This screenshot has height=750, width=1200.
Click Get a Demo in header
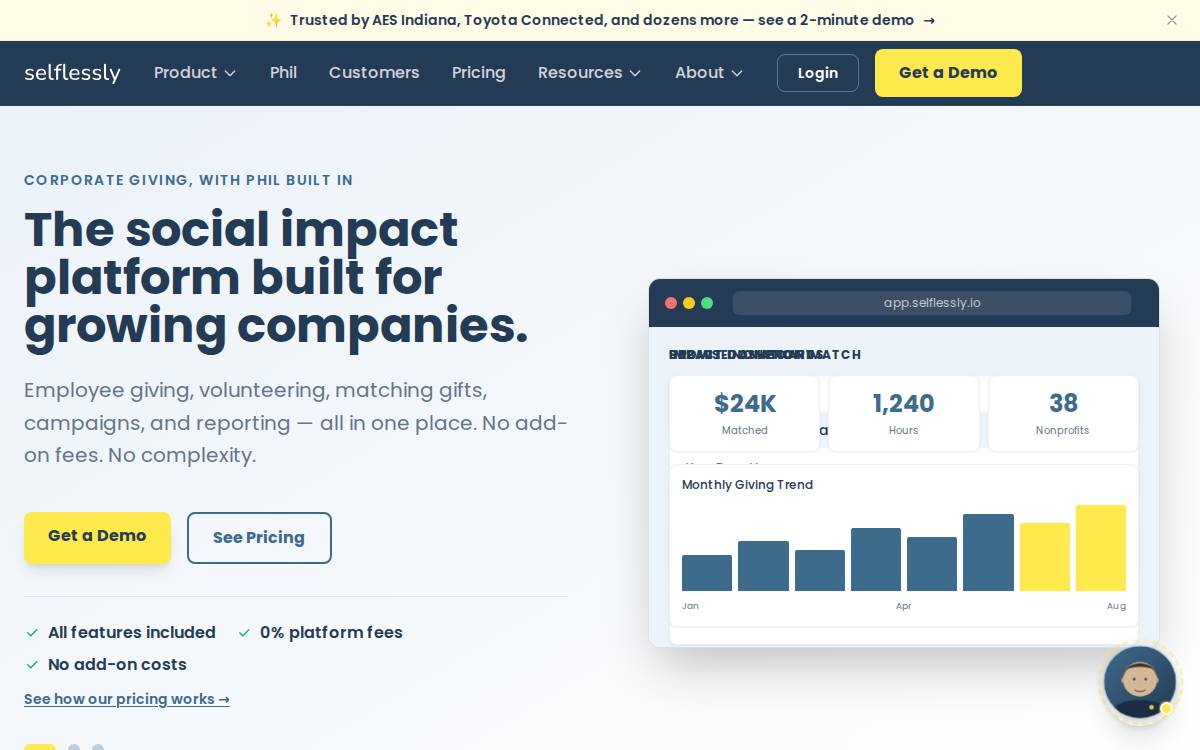(948, 73)
